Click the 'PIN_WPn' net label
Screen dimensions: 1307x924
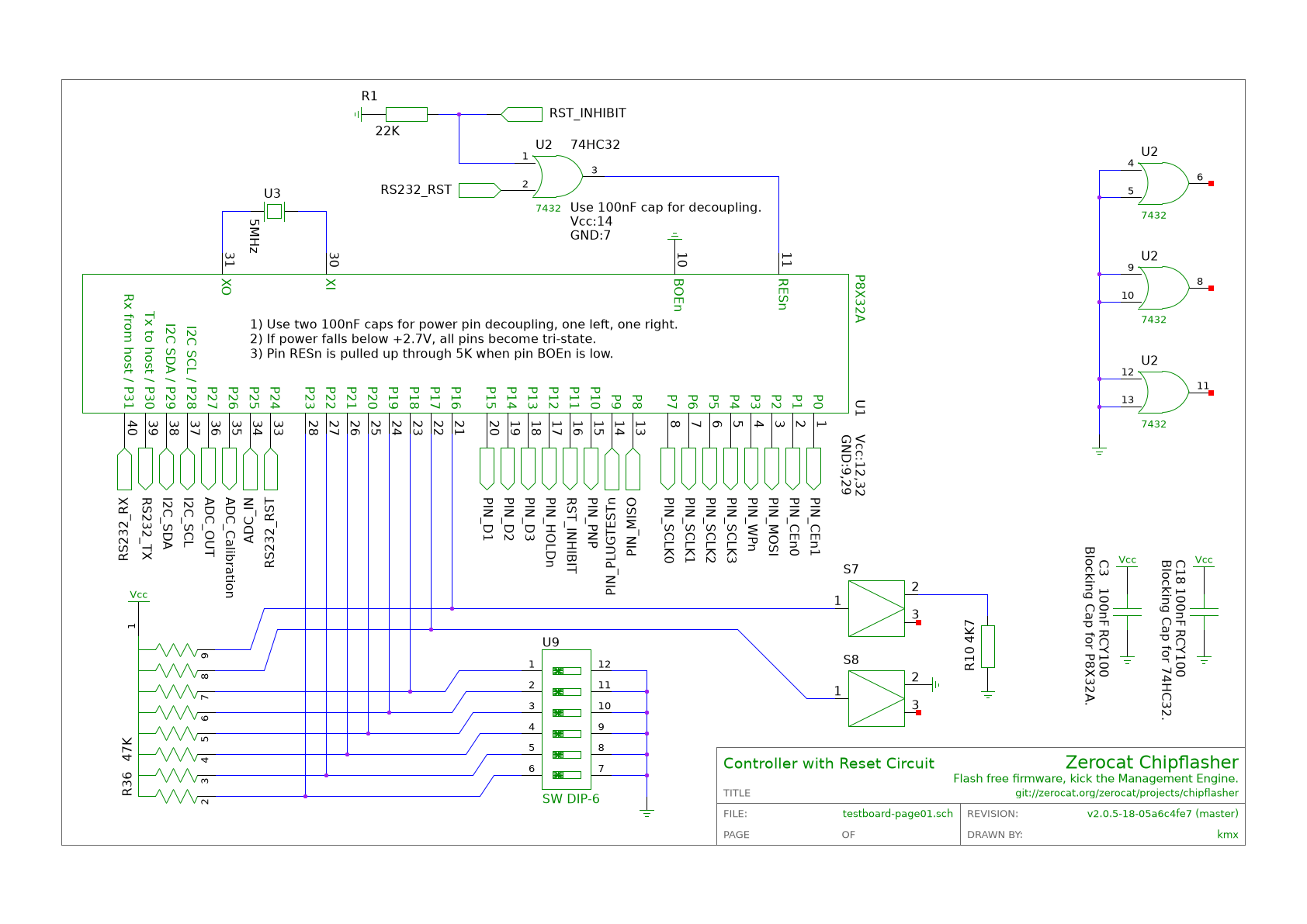click(x=752, y=524)
